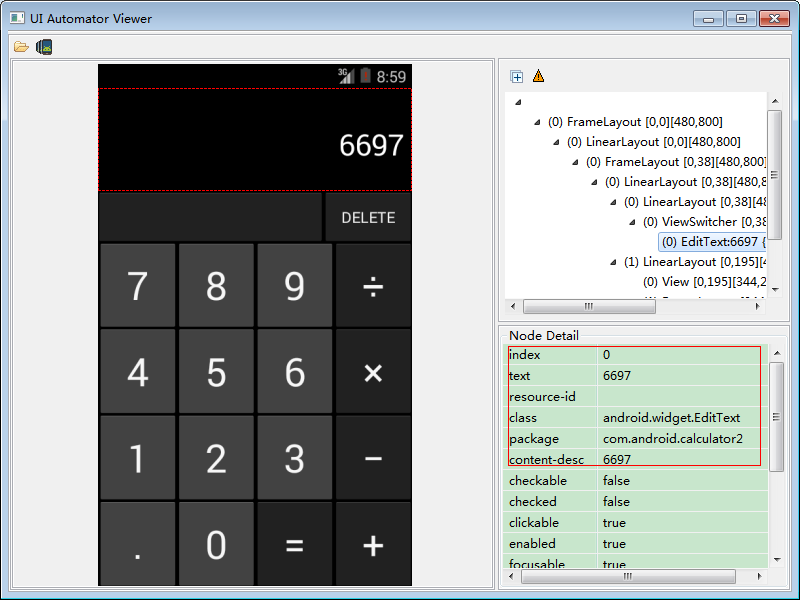Screen dimensions: 800x600
Task: Click Node Detail scroll down arrow
Action: click(x=777, y=560)
